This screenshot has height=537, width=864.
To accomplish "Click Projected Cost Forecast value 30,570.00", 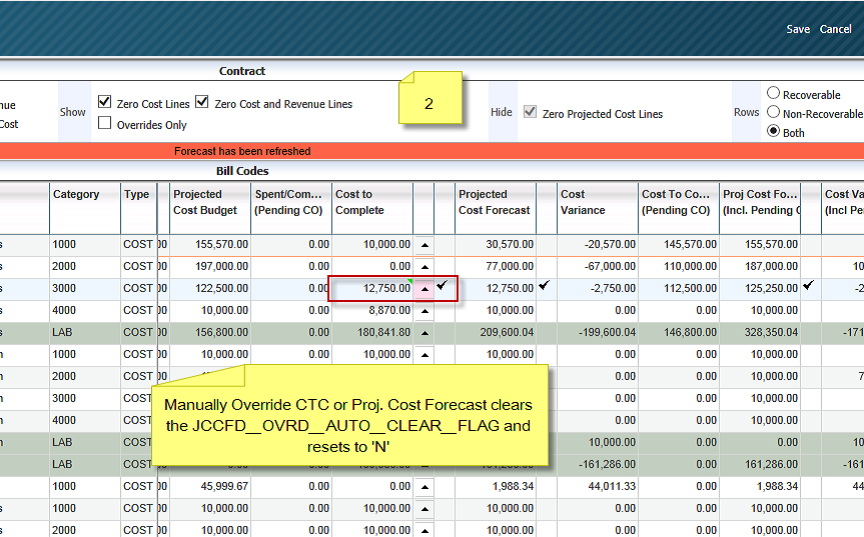I will [x=510, y=245].
